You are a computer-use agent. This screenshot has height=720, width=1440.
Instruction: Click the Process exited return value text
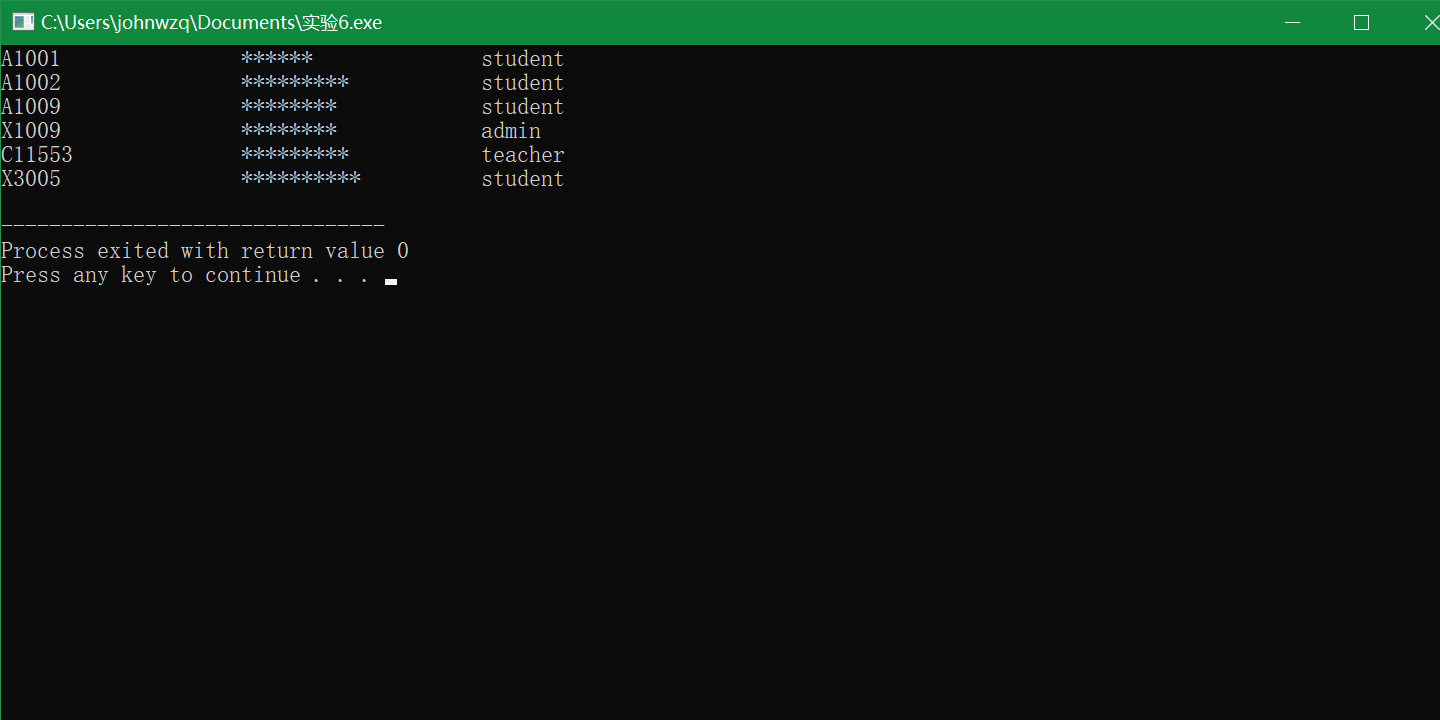(x=204, y=250)
